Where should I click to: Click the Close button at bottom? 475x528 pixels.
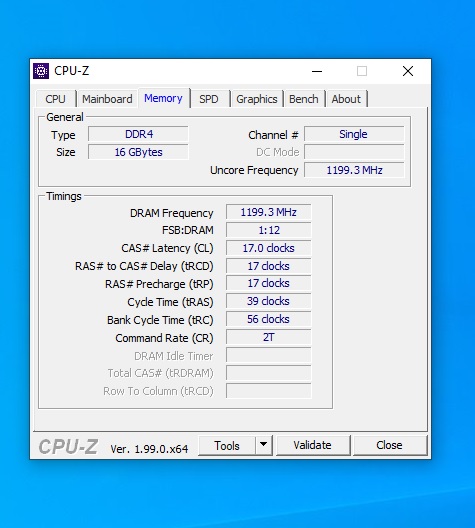pos(389,445)
